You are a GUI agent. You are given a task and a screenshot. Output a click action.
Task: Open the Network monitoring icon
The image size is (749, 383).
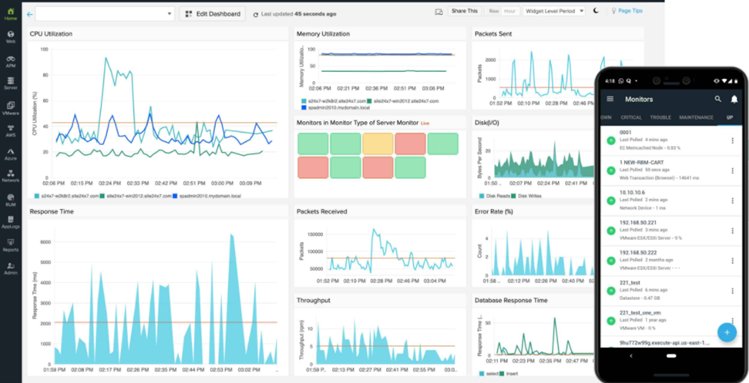pyautogui.click(x=11, y=176)
